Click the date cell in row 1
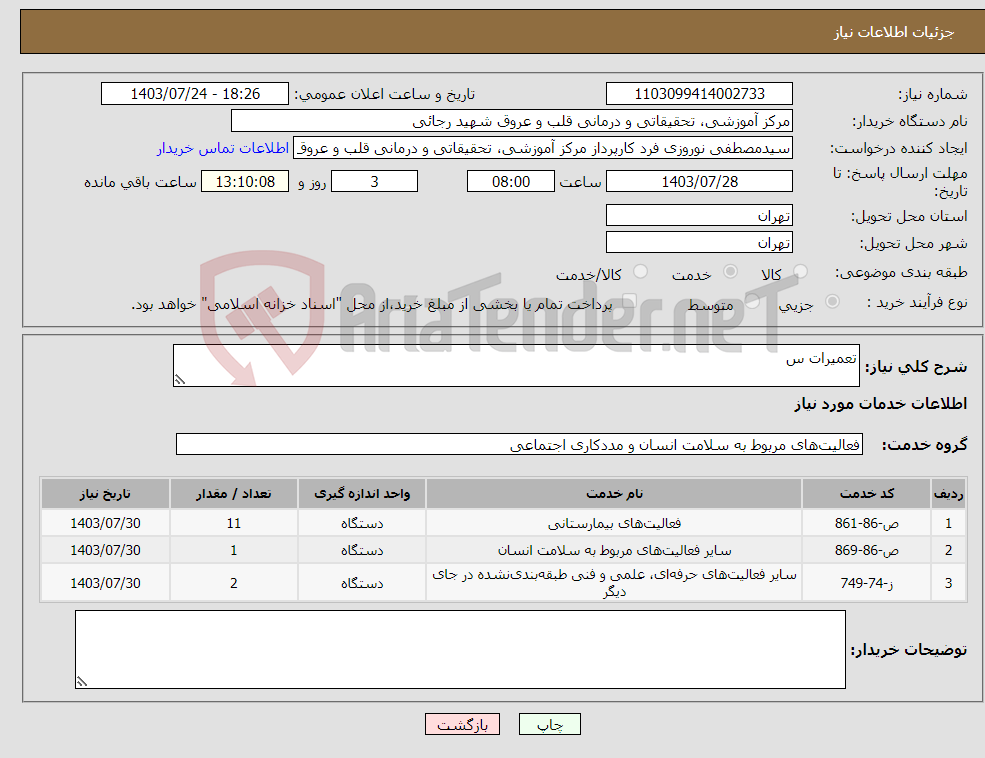 105,523
